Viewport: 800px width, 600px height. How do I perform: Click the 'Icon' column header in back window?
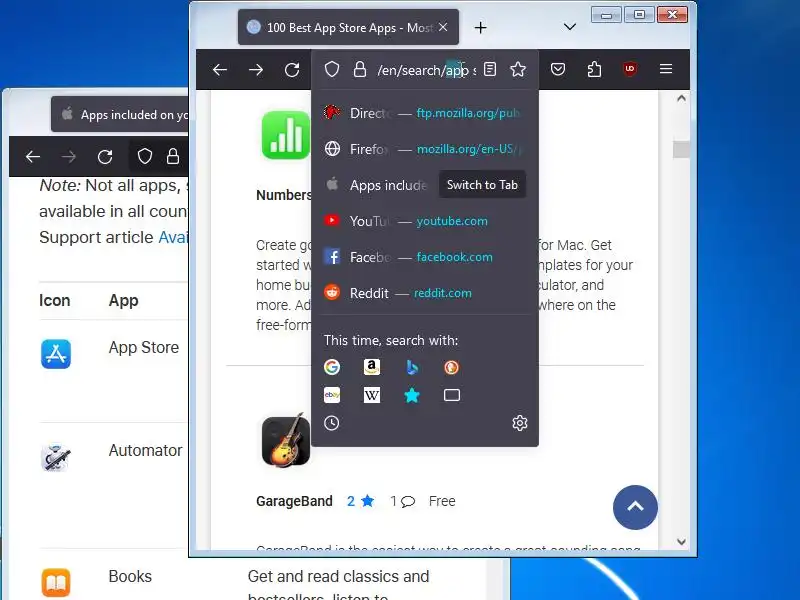tap(55, 301)
